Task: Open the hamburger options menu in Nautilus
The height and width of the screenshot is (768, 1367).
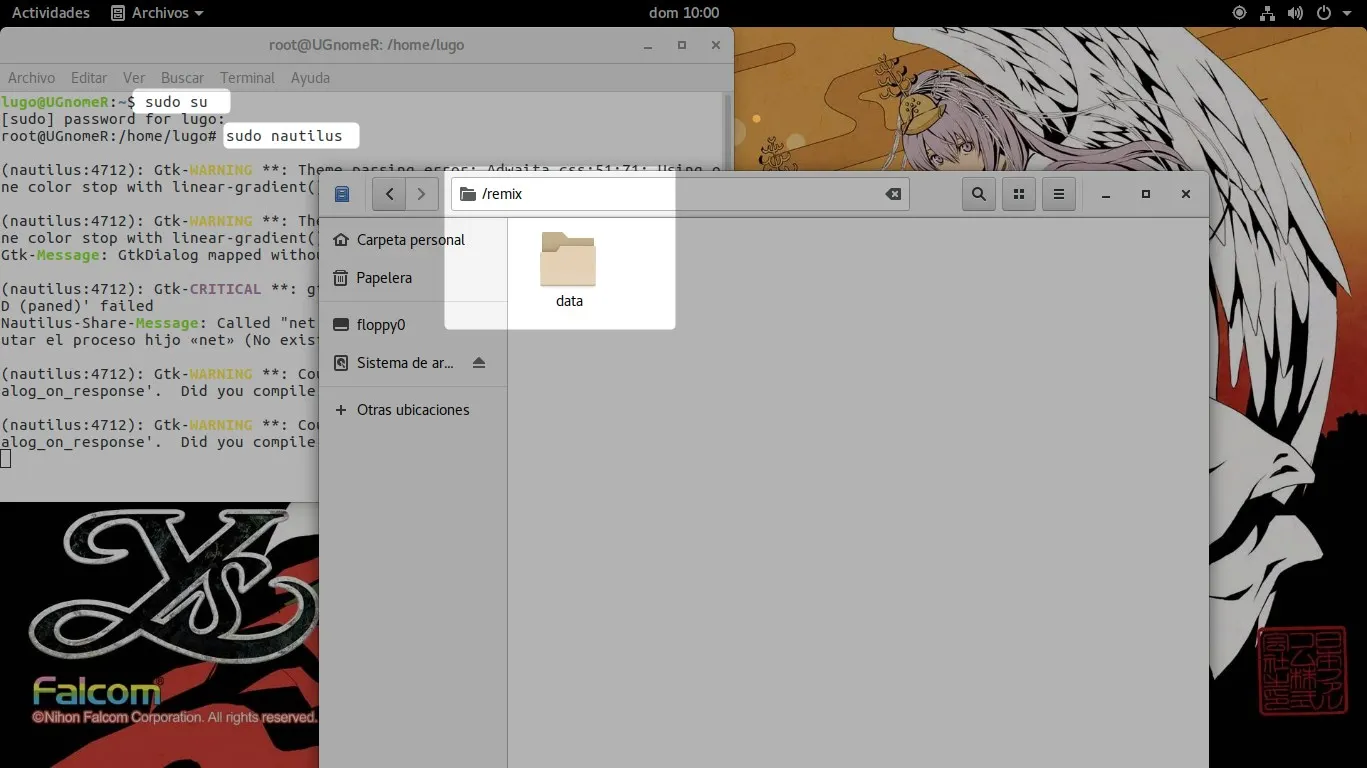Action: (1058, 194)
